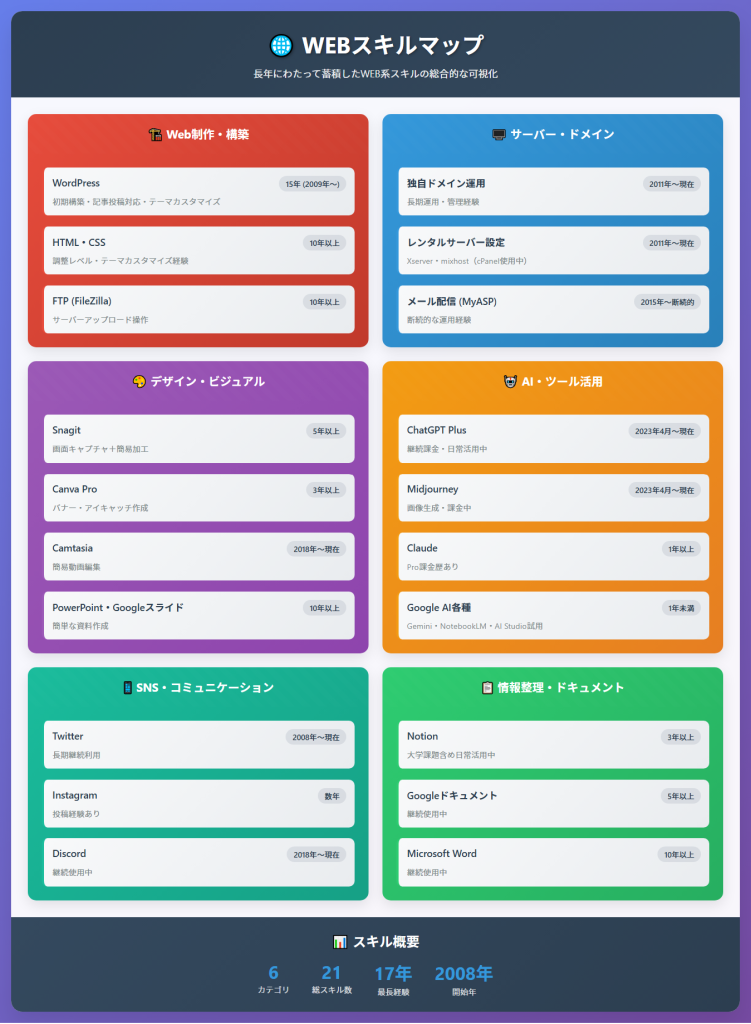Click the globe icon beside WEBスキルマップ title
The width and height of the screenshot is (751, 1024).
click(x=281, y=46)
